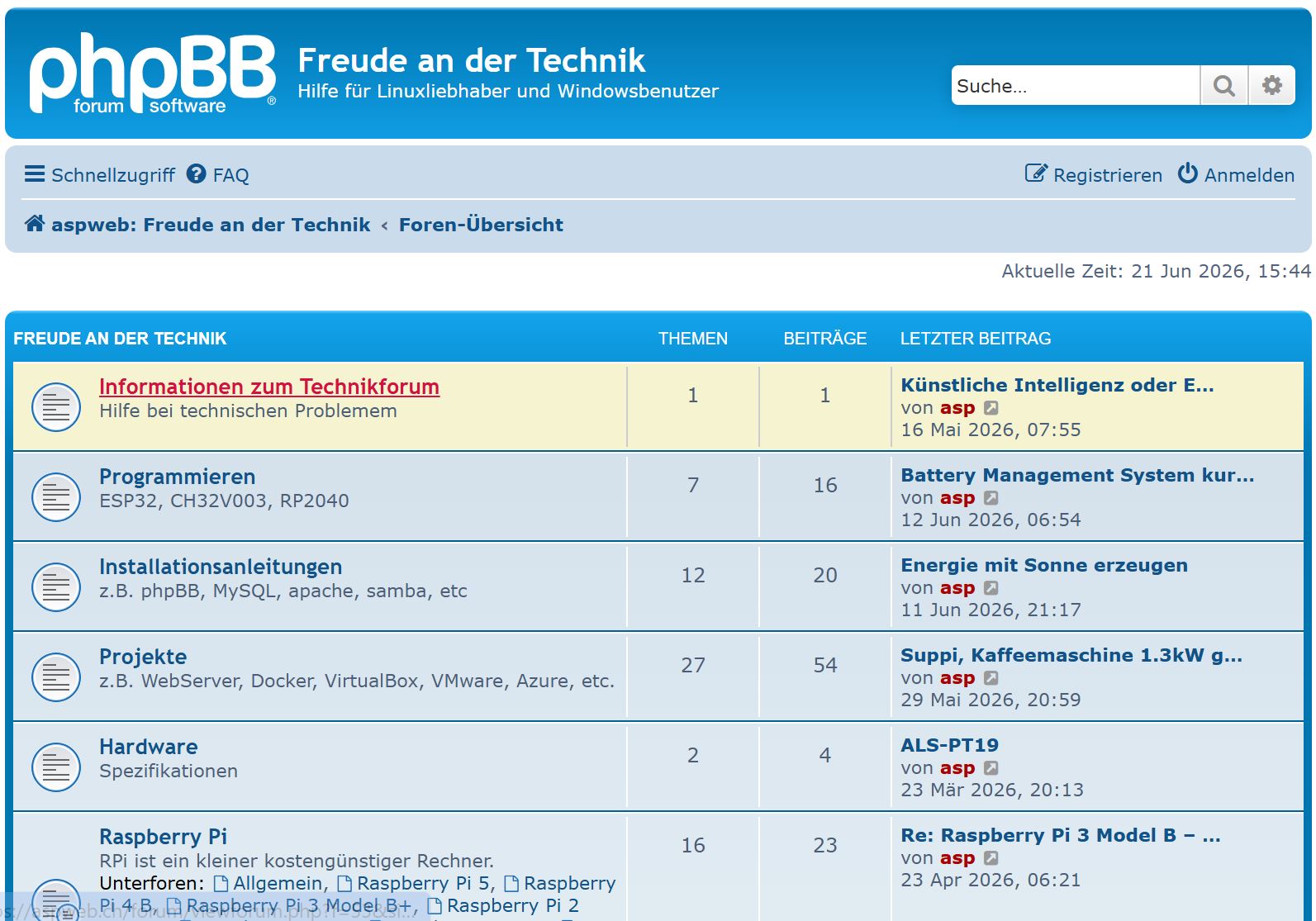Open Informationen zum Technikforum forum
The height and width of the screenshot is (921, 1316).
(x=269, y=387)
